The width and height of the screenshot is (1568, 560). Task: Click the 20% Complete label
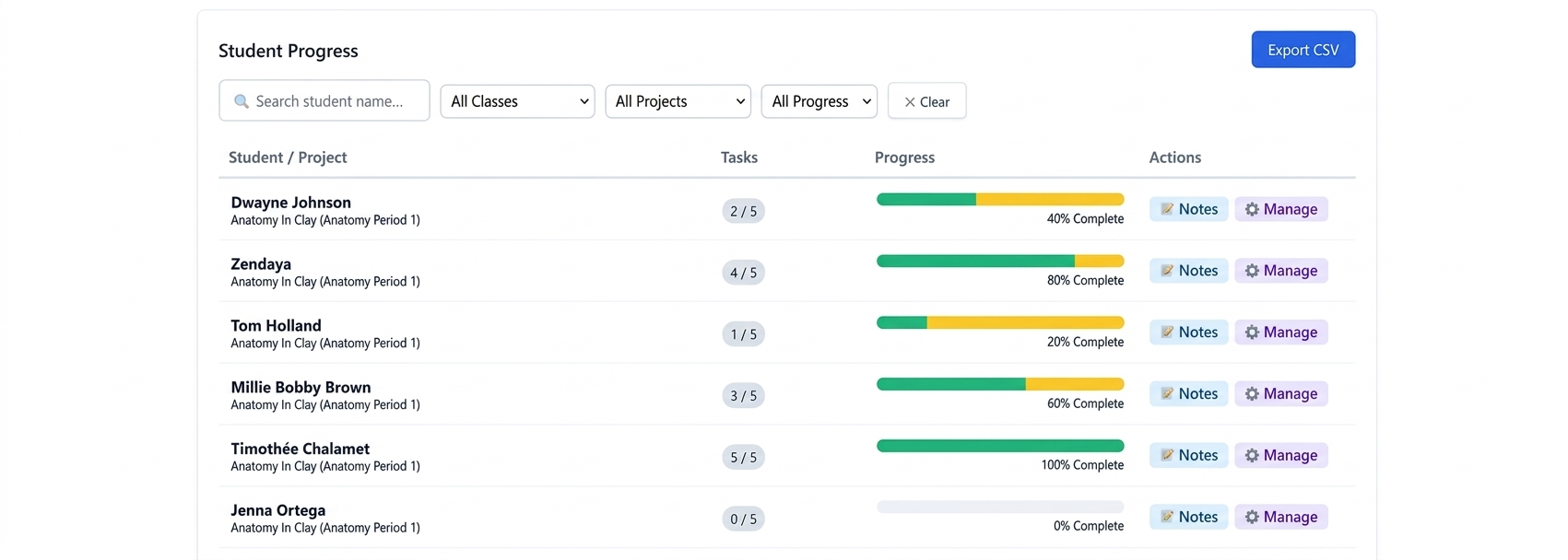[x=1085, y=343]
